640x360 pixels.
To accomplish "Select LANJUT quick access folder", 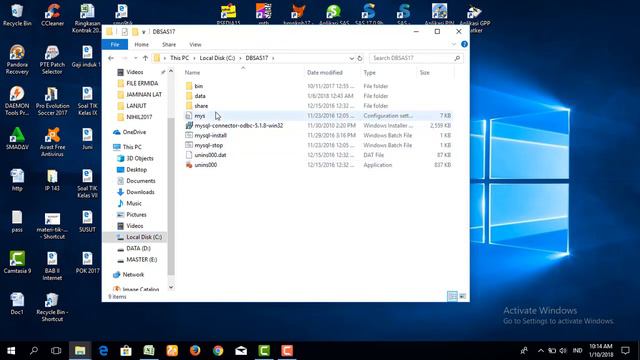I will (x=131, y=106).
